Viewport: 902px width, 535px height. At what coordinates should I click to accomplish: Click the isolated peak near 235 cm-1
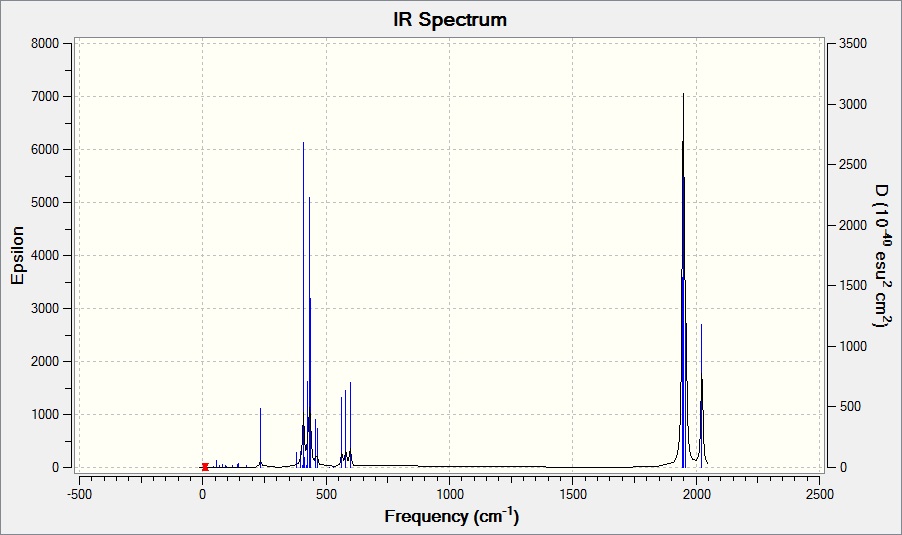point(261,437)
